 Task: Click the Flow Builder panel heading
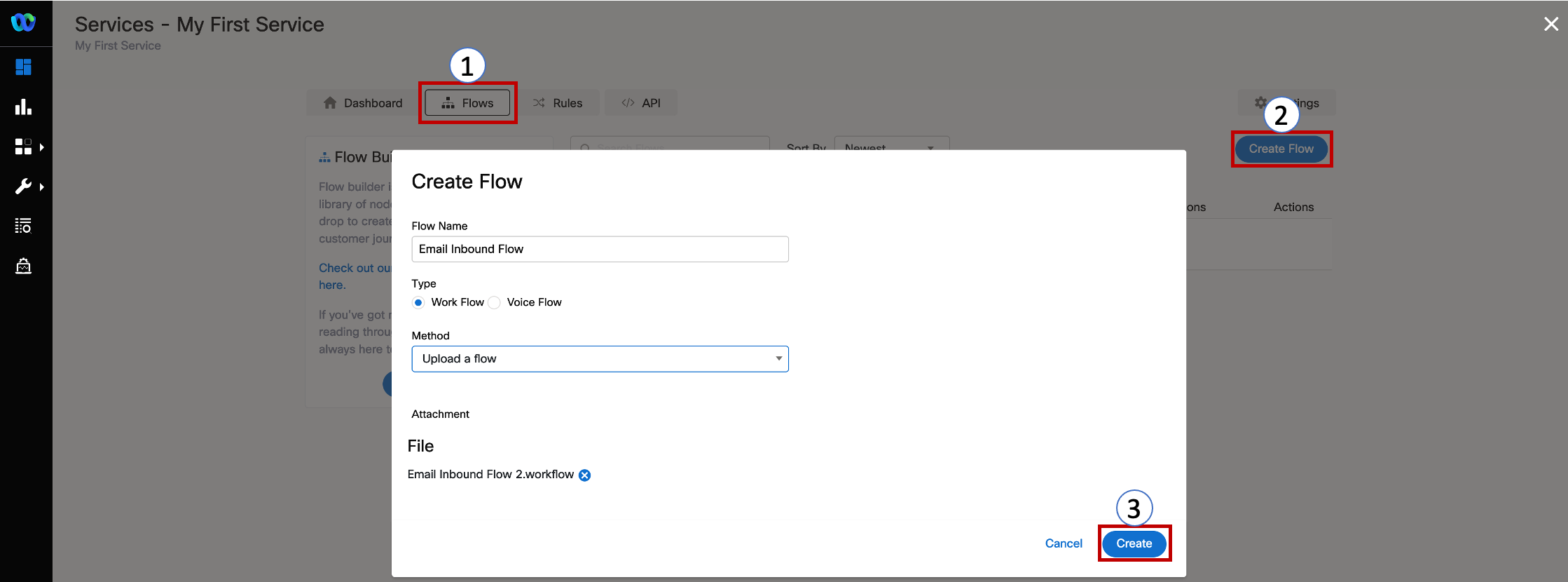(355, 157)
